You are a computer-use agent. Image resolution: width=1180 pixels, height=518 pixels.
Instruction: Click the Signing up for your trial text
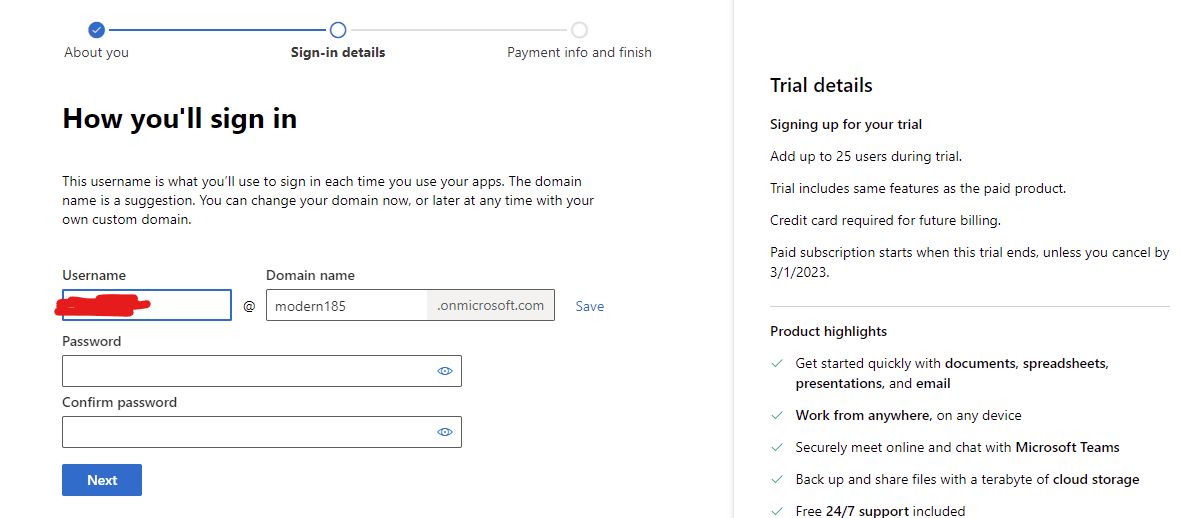point(846,124)
